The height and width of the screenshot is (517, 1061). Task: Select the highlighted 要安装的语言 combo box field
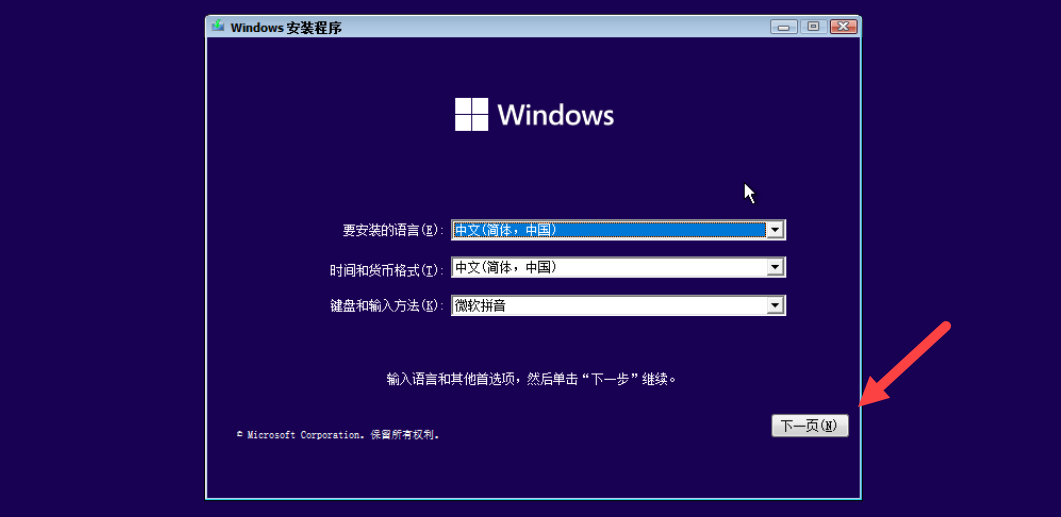pos(618,230)
